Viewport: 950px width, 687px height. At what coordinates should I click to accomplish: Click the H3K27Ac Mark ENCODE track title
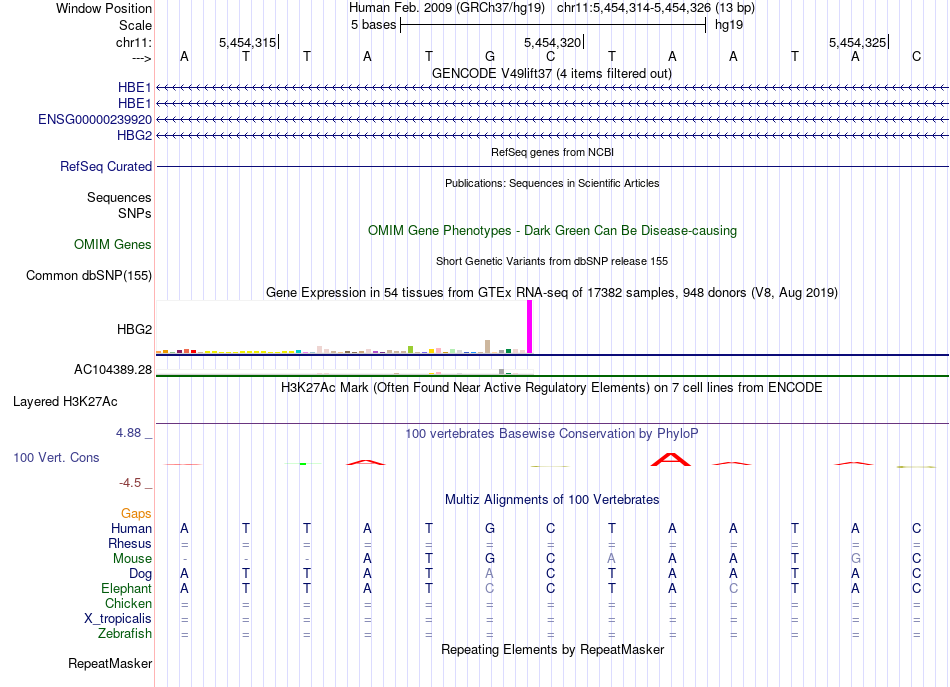pyautogui.click(x=552, y=388)
